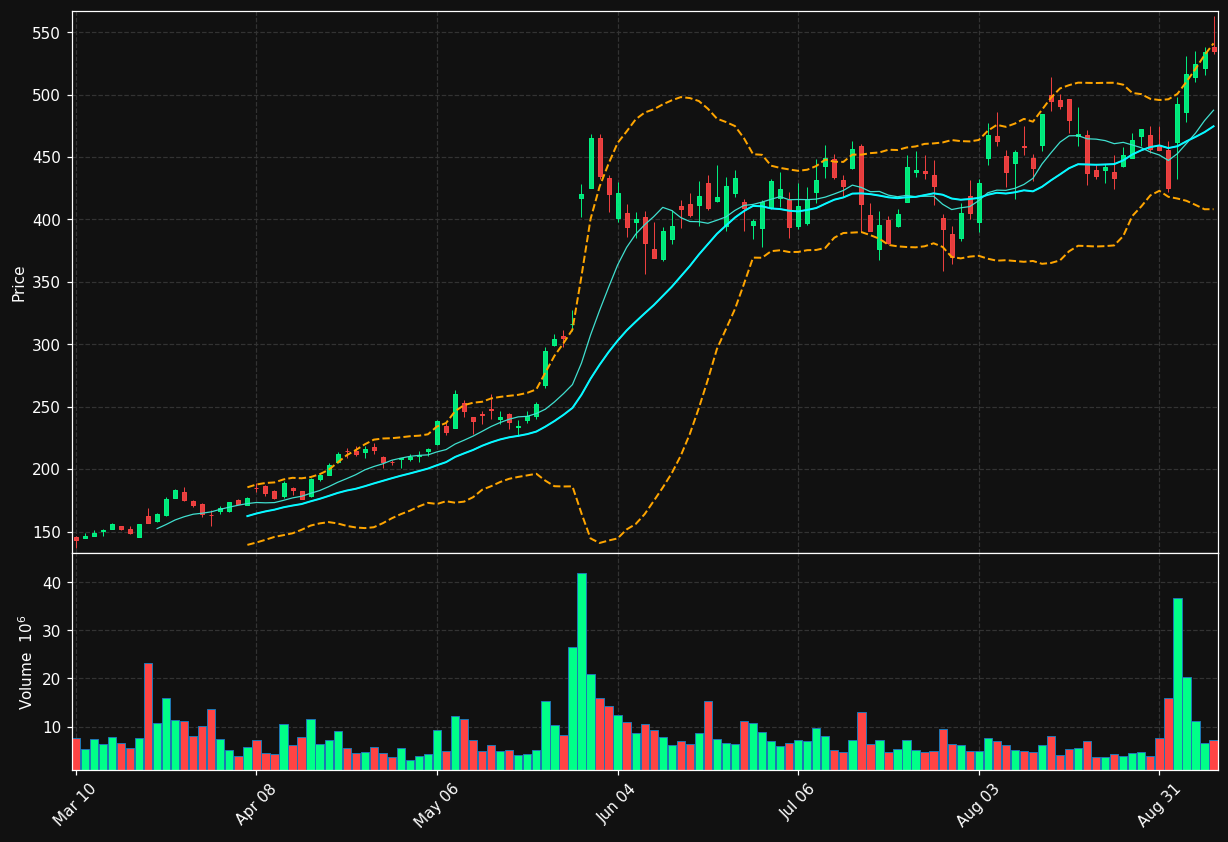The width and height of the screenshot is (1228, 842).
Task: Click the 'Apr 08' date axis label
Action: coord(257,804)
